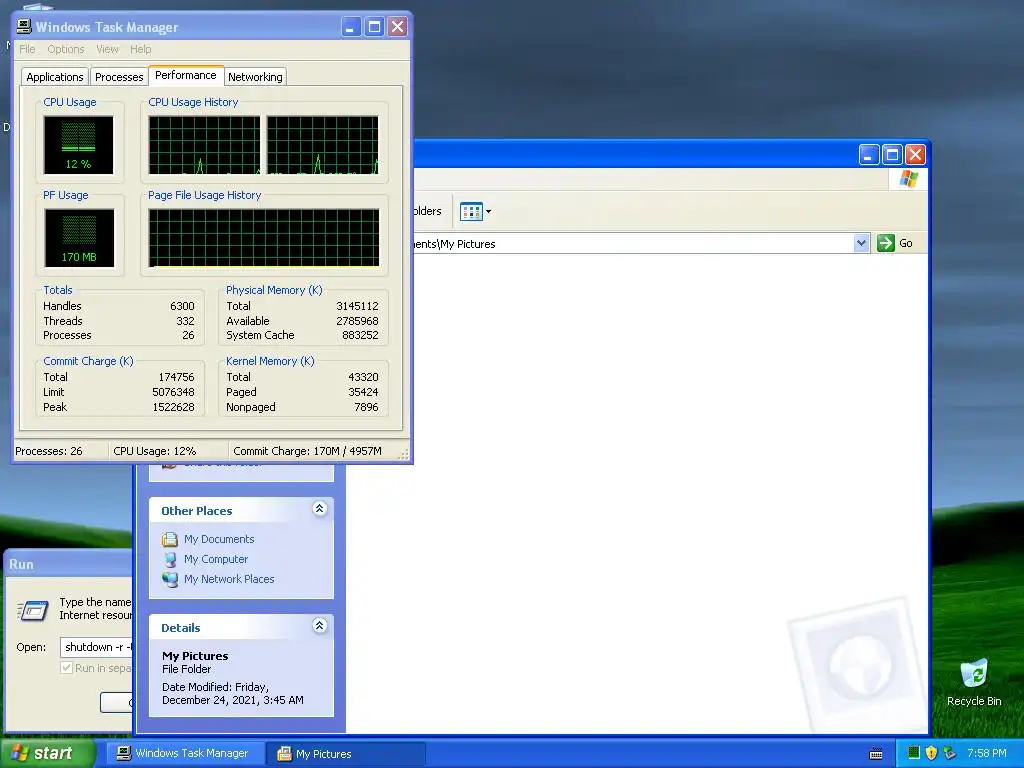Collapse the Details panel

pyautogui.click(x=319, y=626)
